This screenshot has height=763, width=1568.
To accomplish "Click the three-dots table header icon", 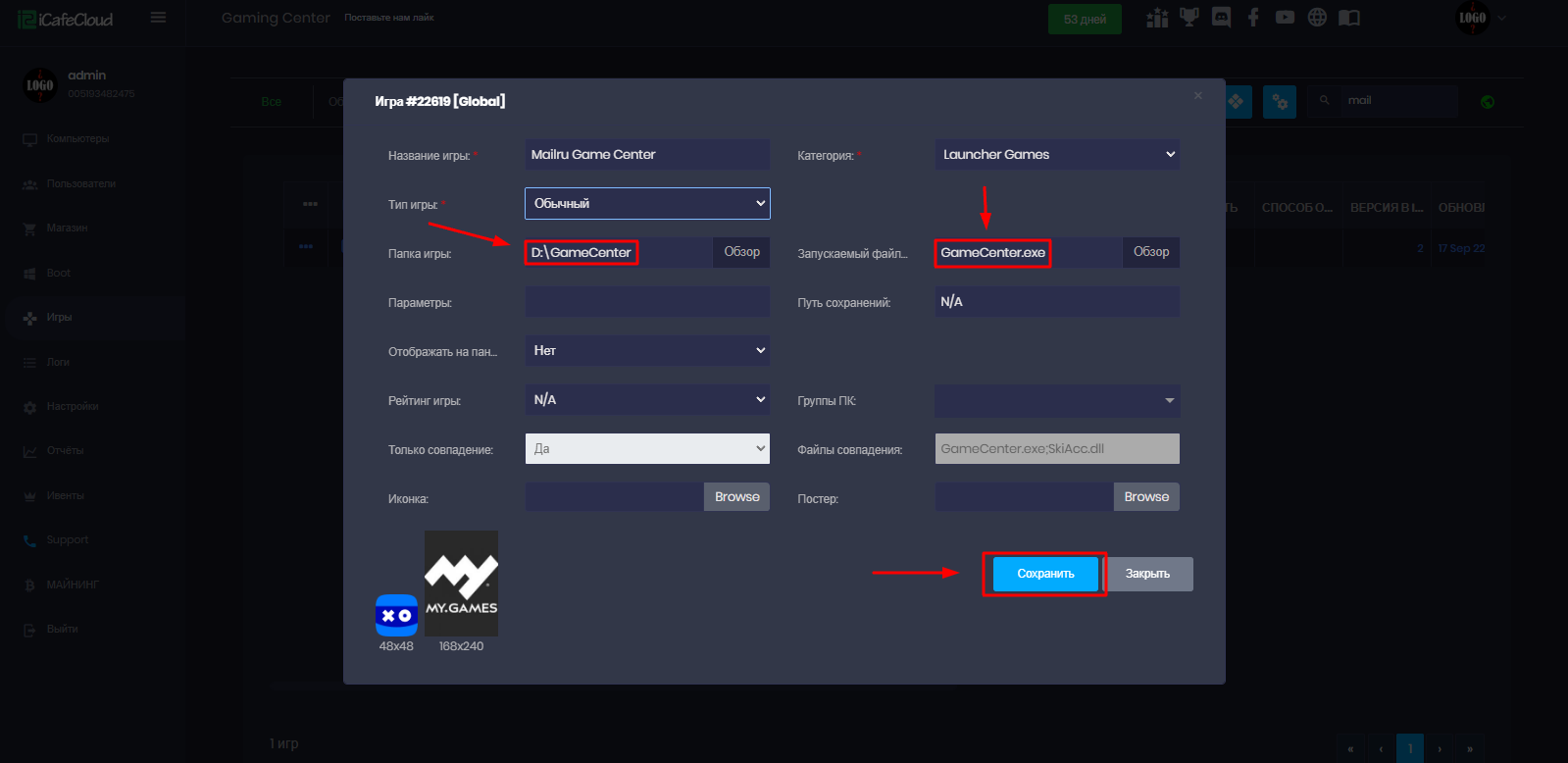I will click(310, 204).
